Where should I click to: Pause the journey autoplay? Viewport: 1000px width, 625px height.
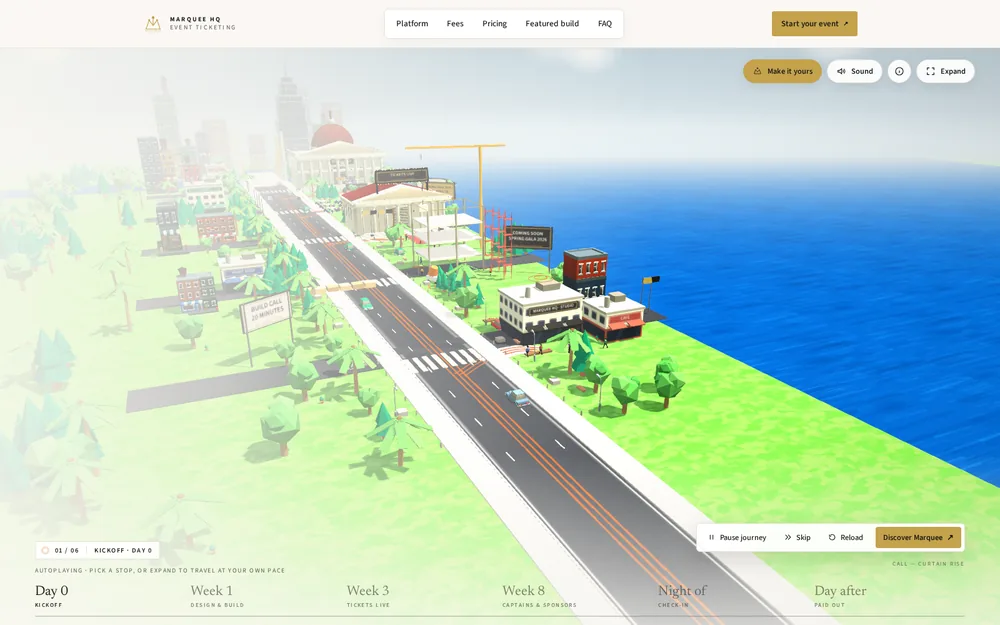(x=737, y=538)
